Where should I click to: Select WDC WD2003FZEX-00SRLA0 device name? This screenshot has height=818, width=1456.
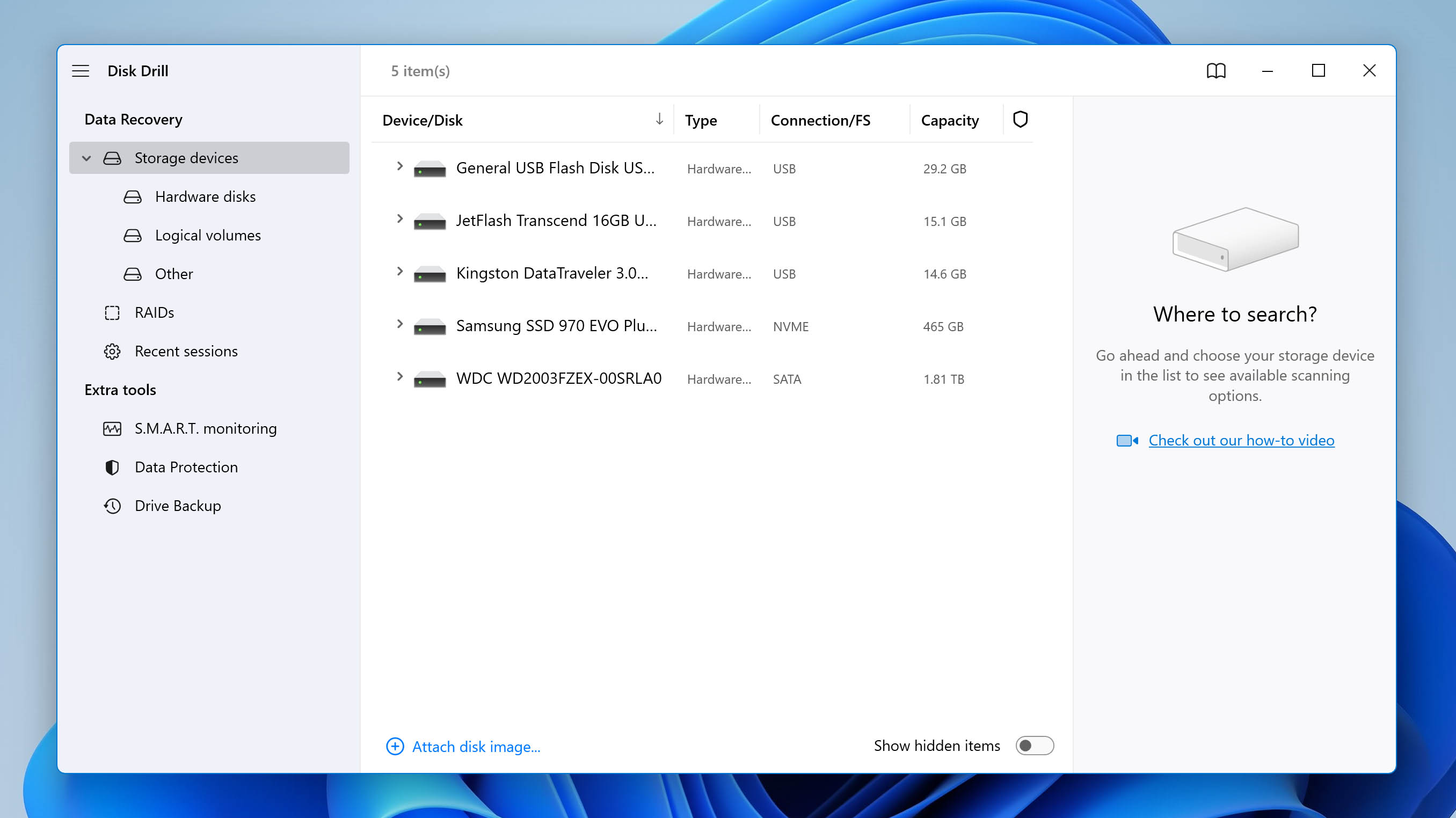click(x=558, y=378)
